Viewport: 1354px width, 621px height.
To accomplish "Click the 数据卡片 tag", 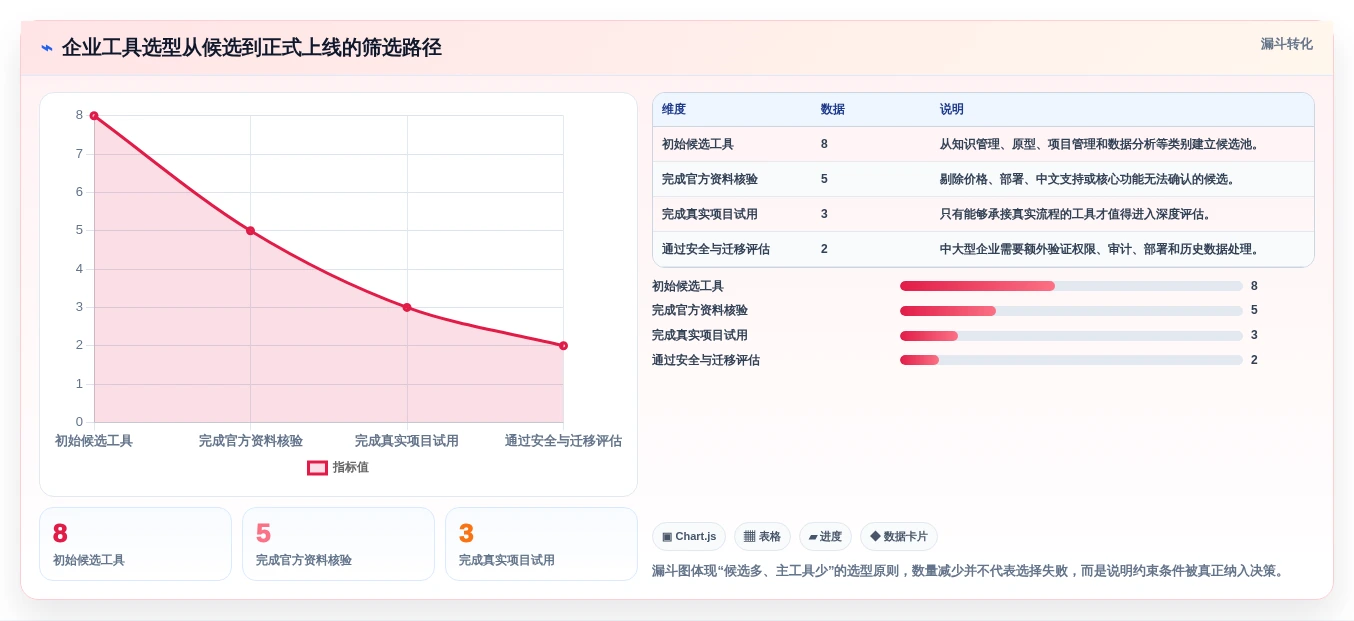I will click(x=899, y=537).
